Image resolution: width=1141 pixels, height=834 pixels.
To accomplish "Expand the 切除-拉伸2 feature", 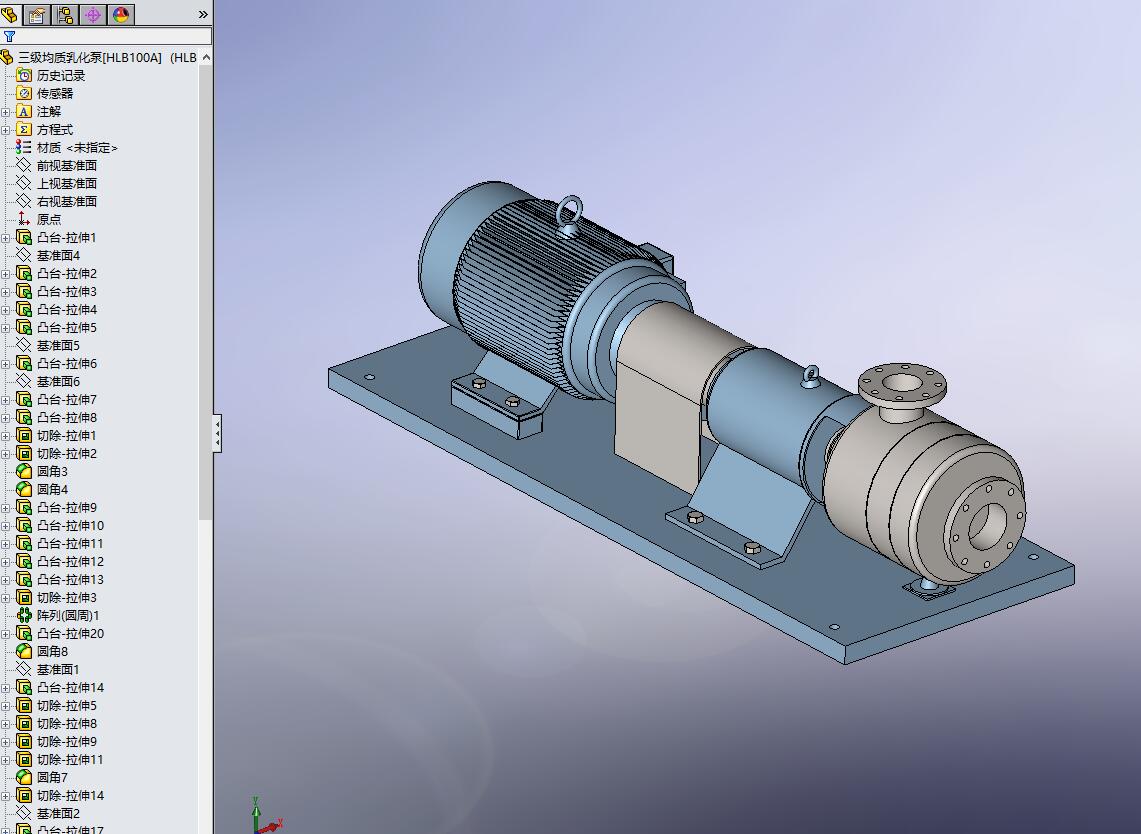I will [6, 453].
